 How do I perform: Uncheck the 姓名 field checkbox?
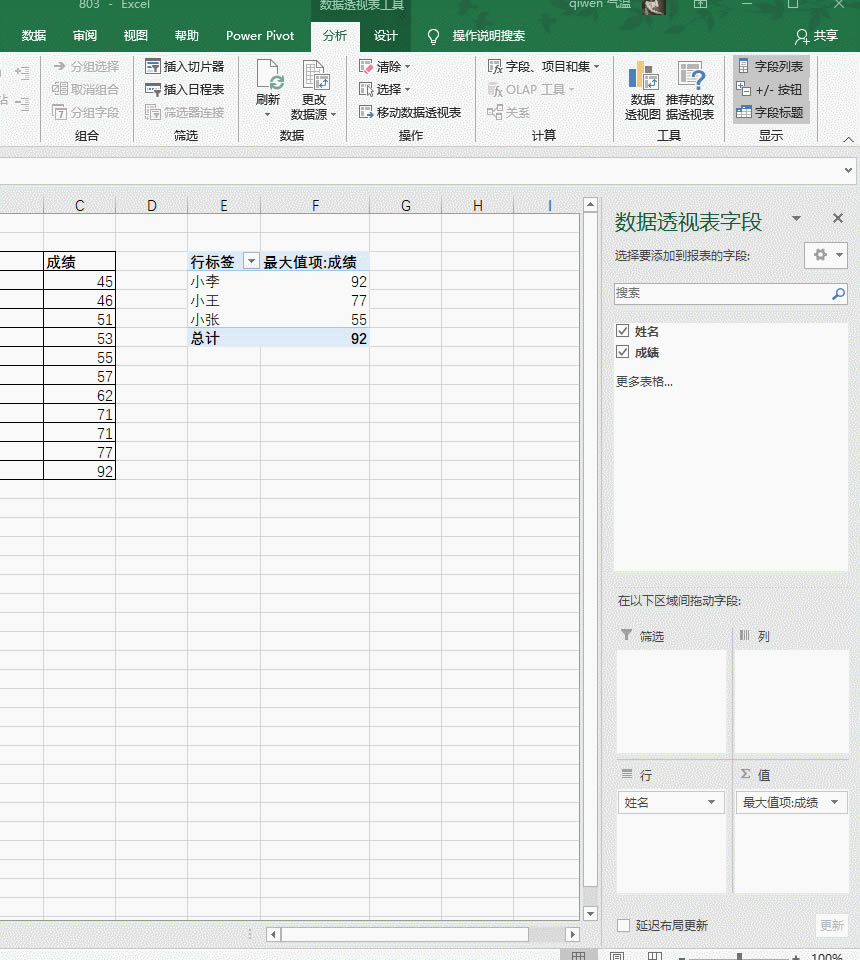point(623,330)
